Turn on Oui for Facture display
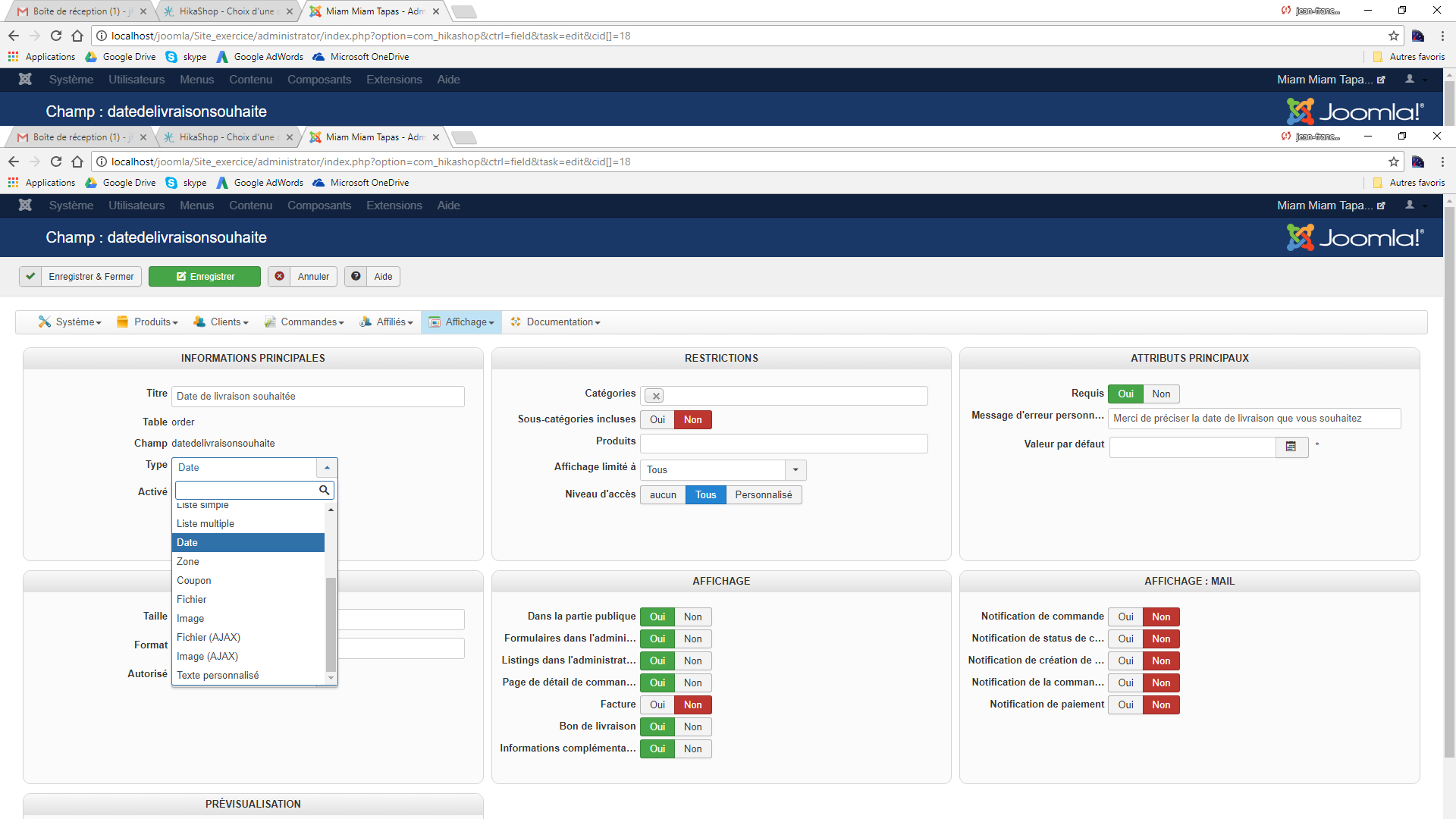This screenshot has width=1456, height=819. (x=657, y=704)
